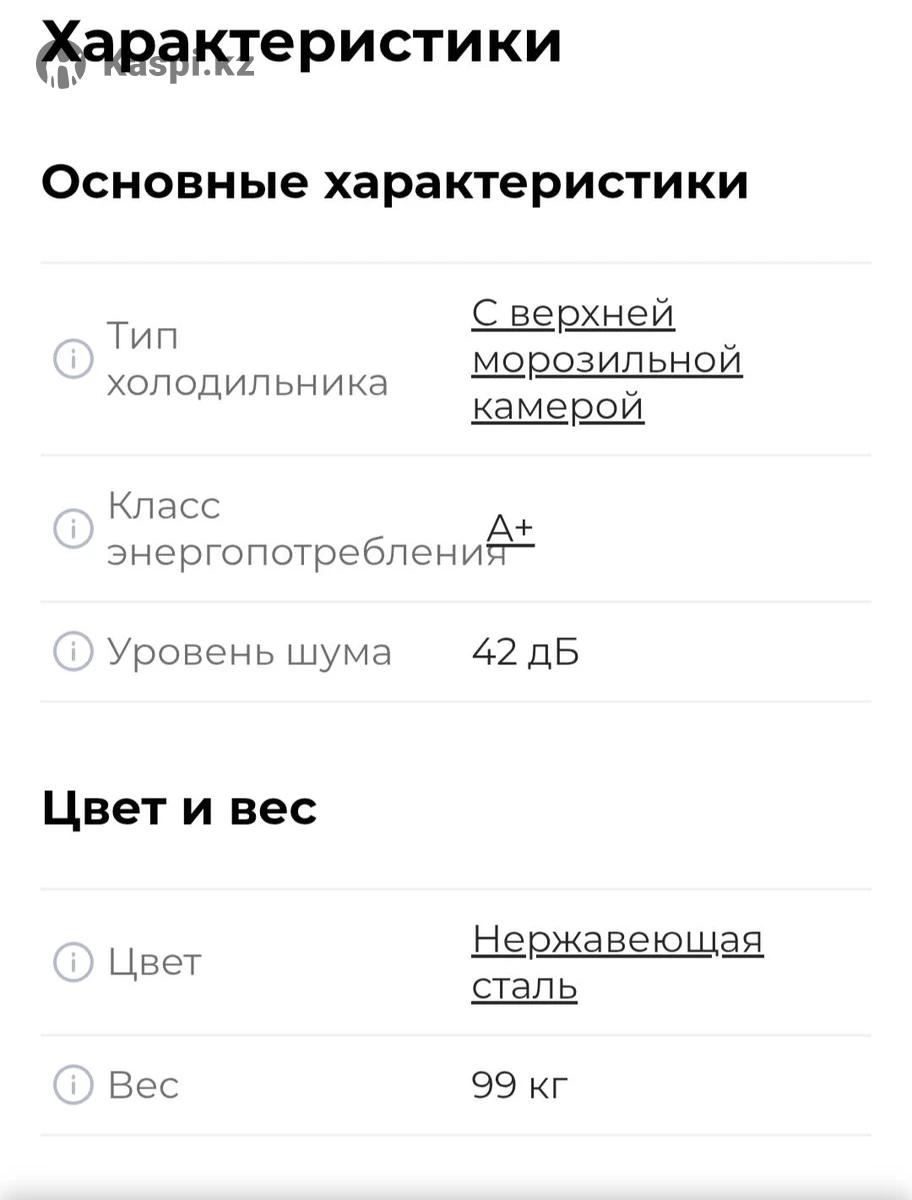Open info icon for Уровень шума

coord(73,652)
